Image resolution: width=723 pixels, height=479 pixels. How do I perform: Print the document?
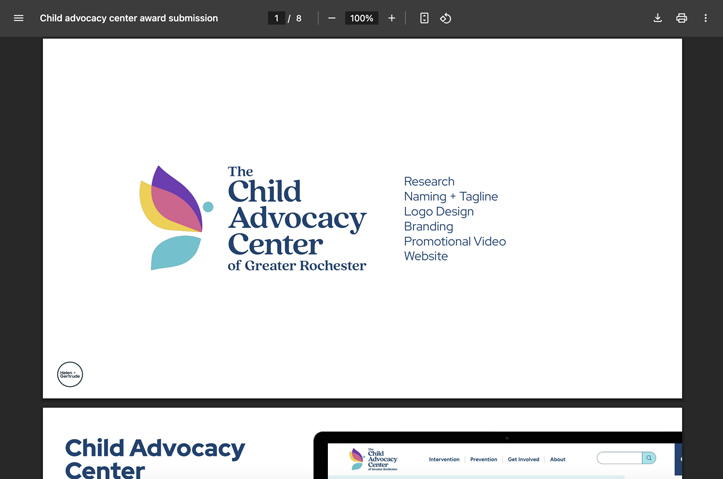[x=682, y=18]
